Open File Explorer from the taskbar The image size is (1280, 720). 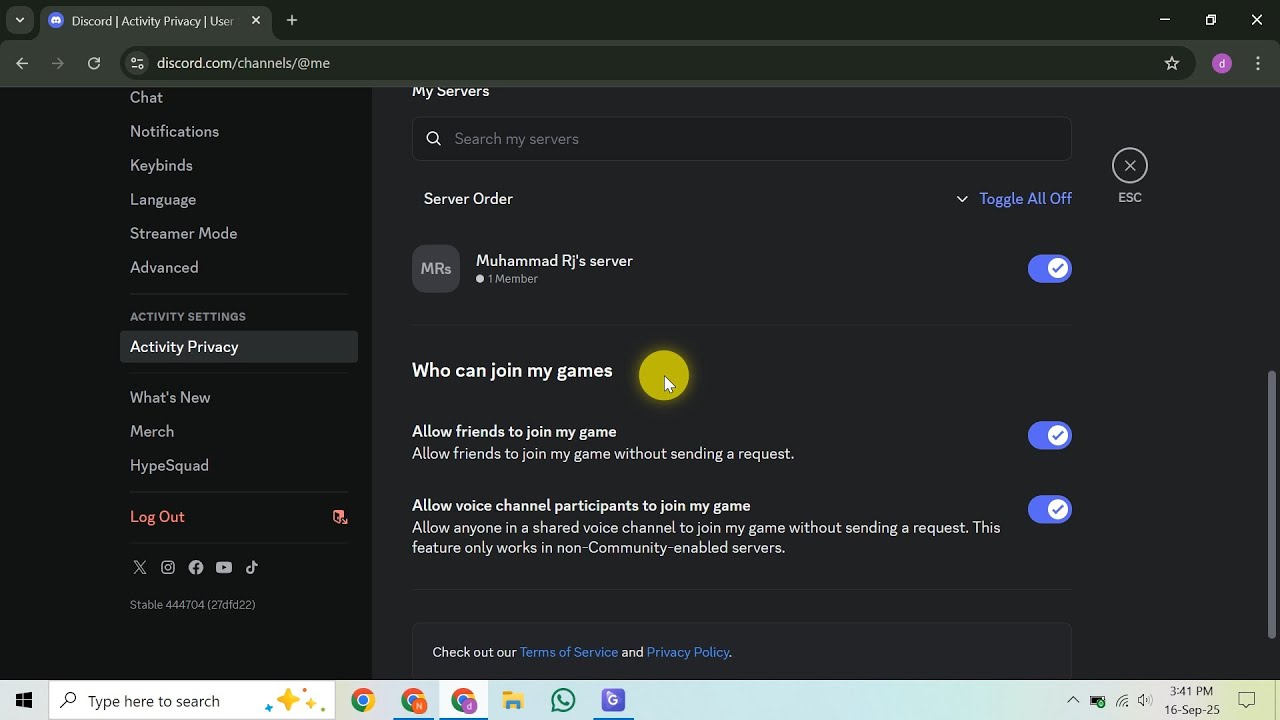(513, 701)
